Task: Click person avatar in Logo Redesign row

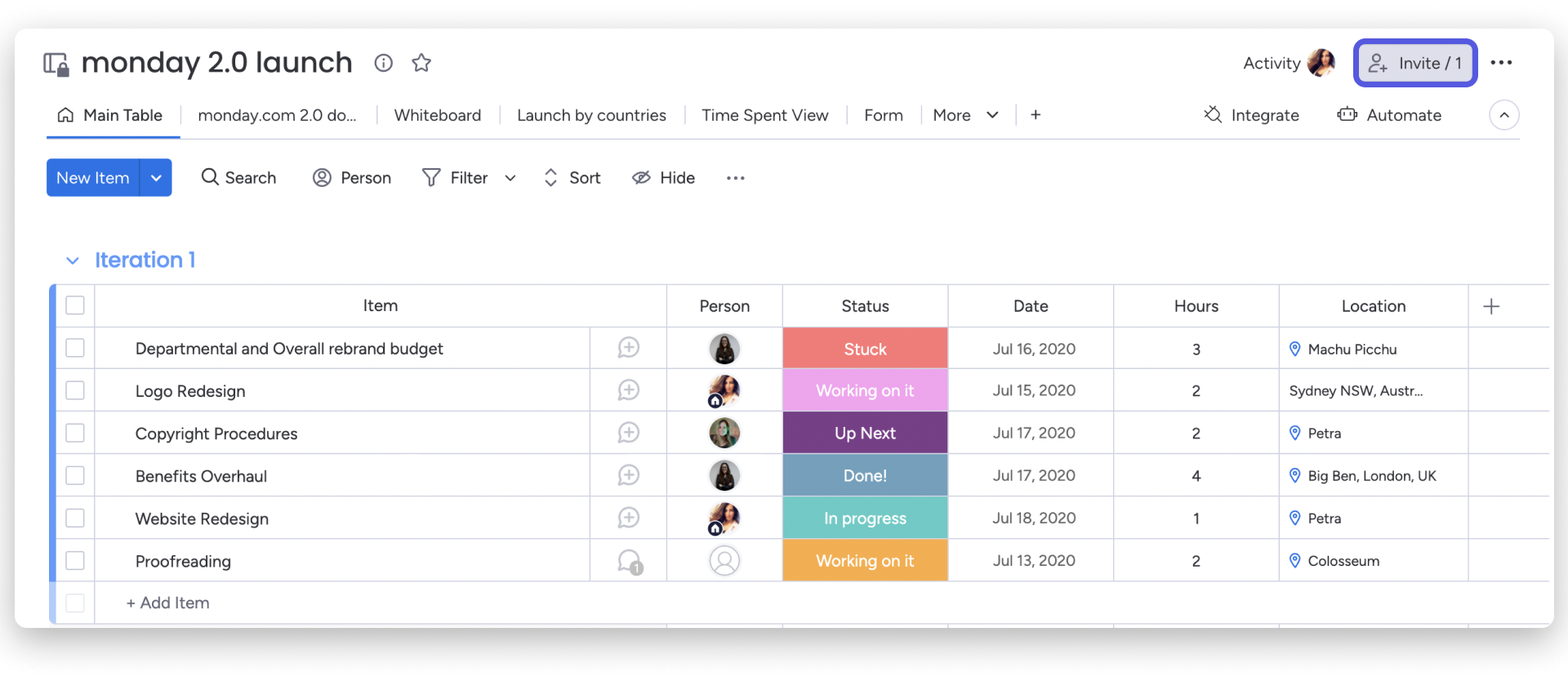Action: click(724, 391)
